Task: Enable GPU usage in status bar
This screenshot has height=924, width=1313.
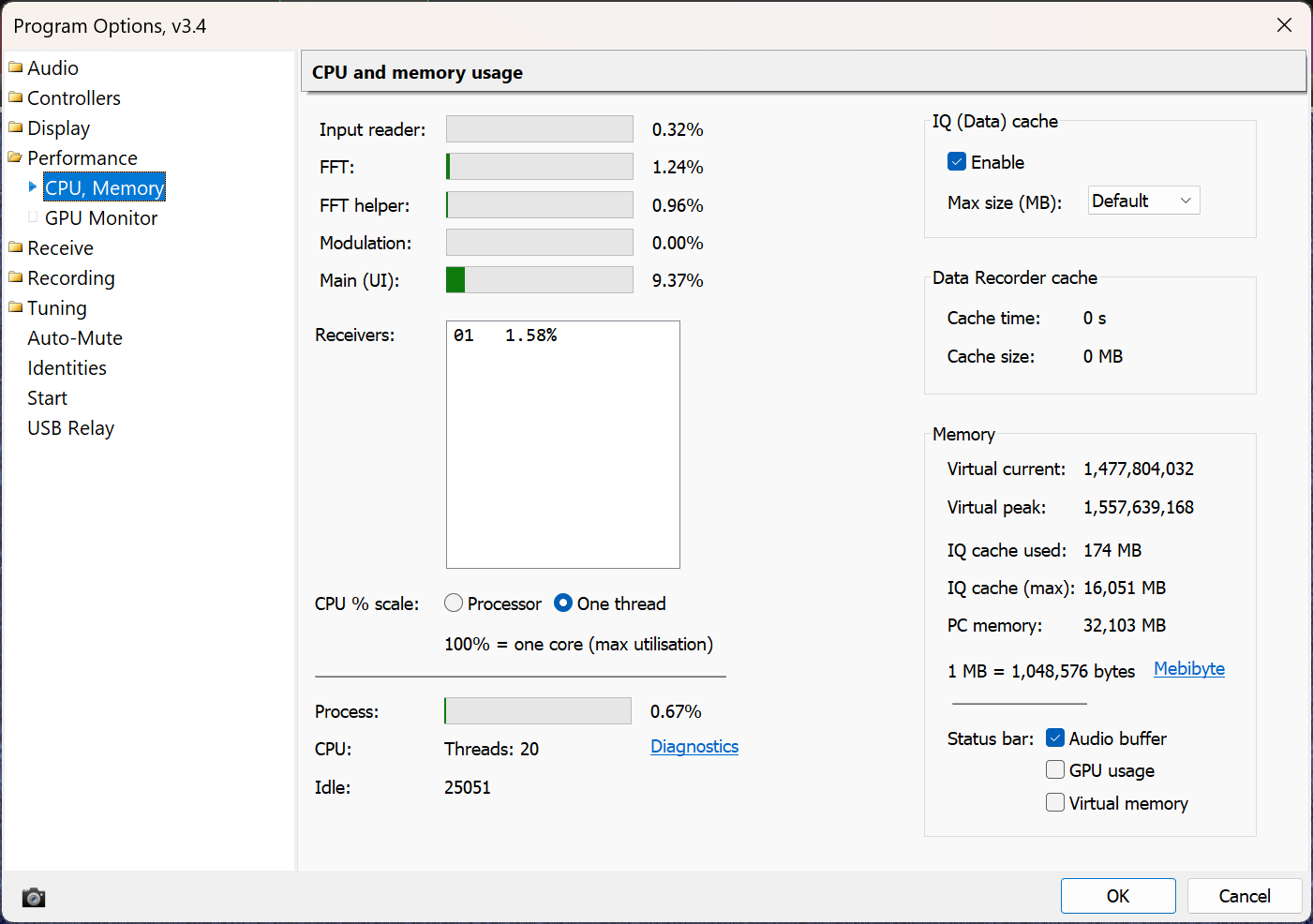Action: (x=1055, y=770)
